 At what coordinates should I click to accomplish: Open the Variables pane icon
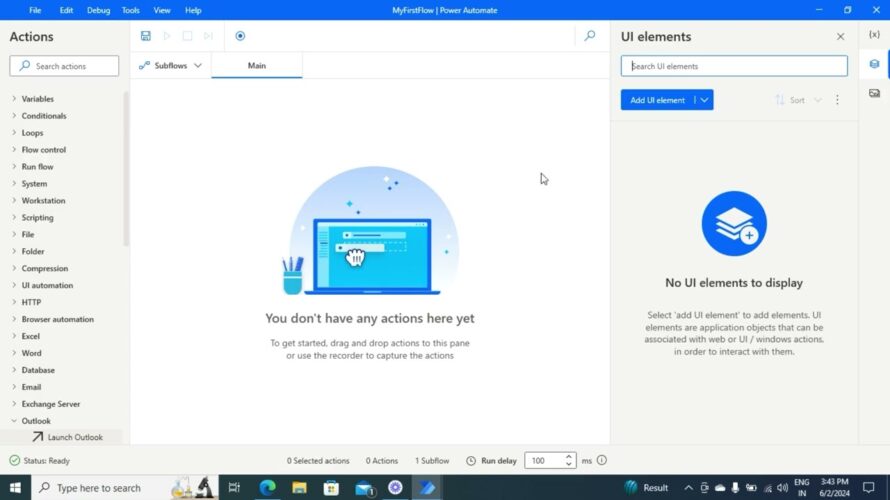click(874, 35)
